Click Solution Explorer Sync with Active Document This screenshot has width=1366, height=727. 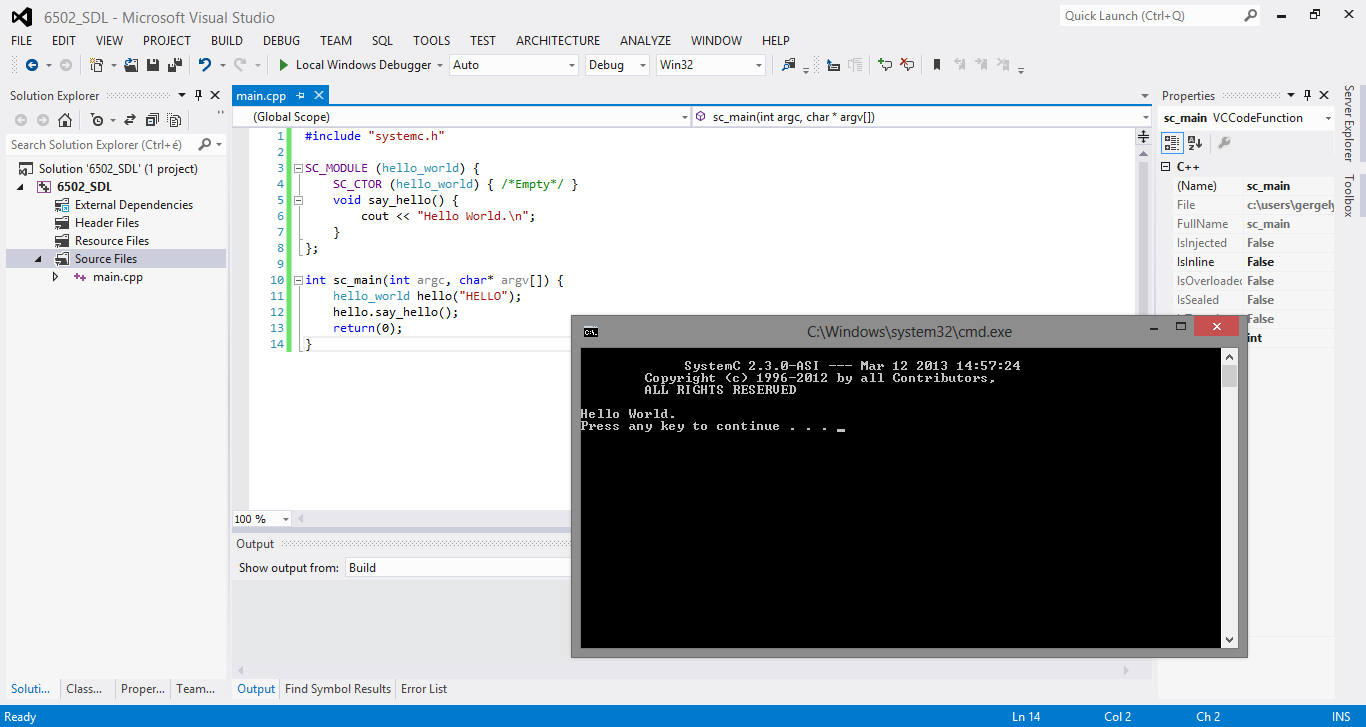click(130, 120)
